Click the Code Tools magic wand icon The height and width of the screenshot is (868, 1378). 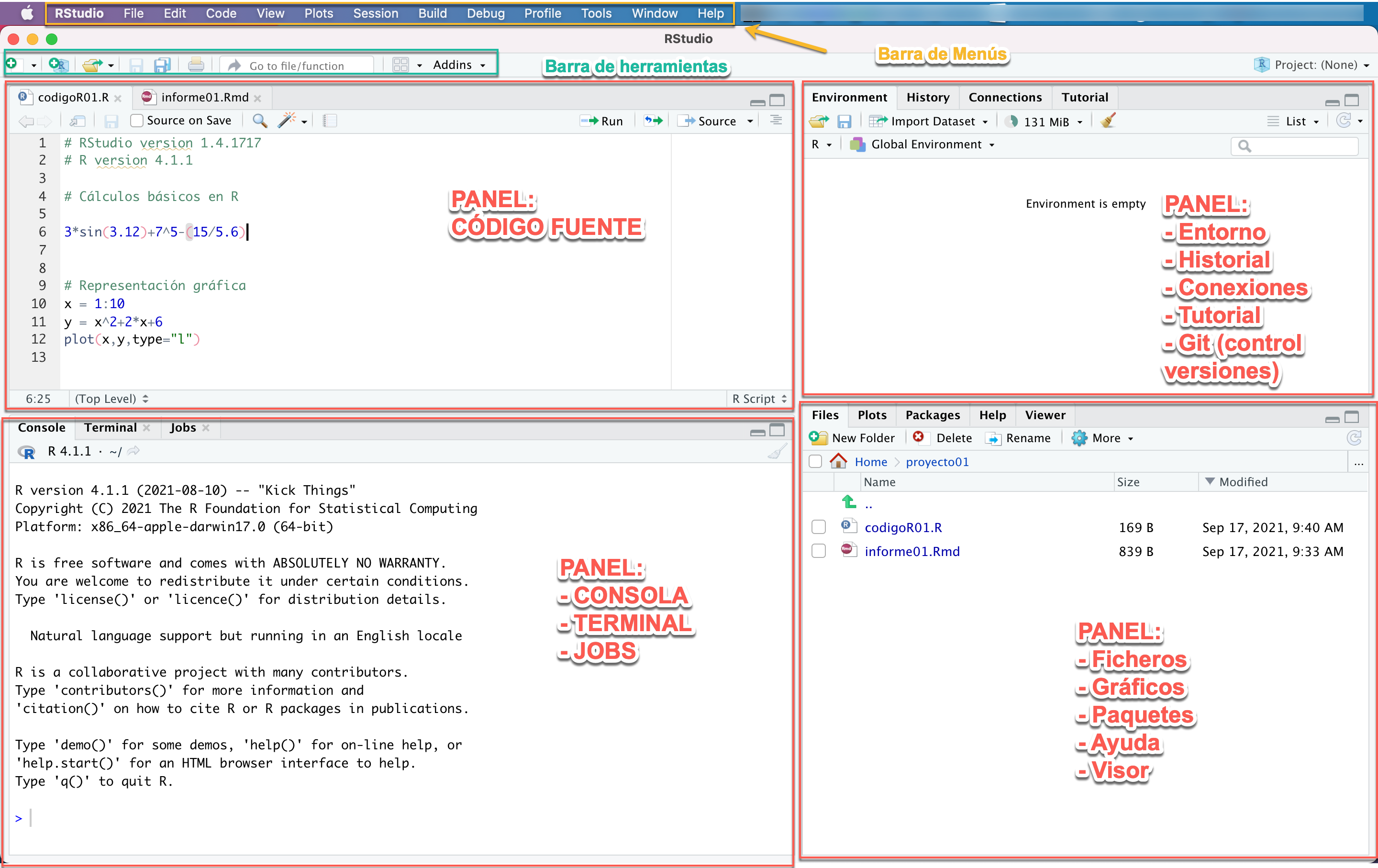coord(287,120)
